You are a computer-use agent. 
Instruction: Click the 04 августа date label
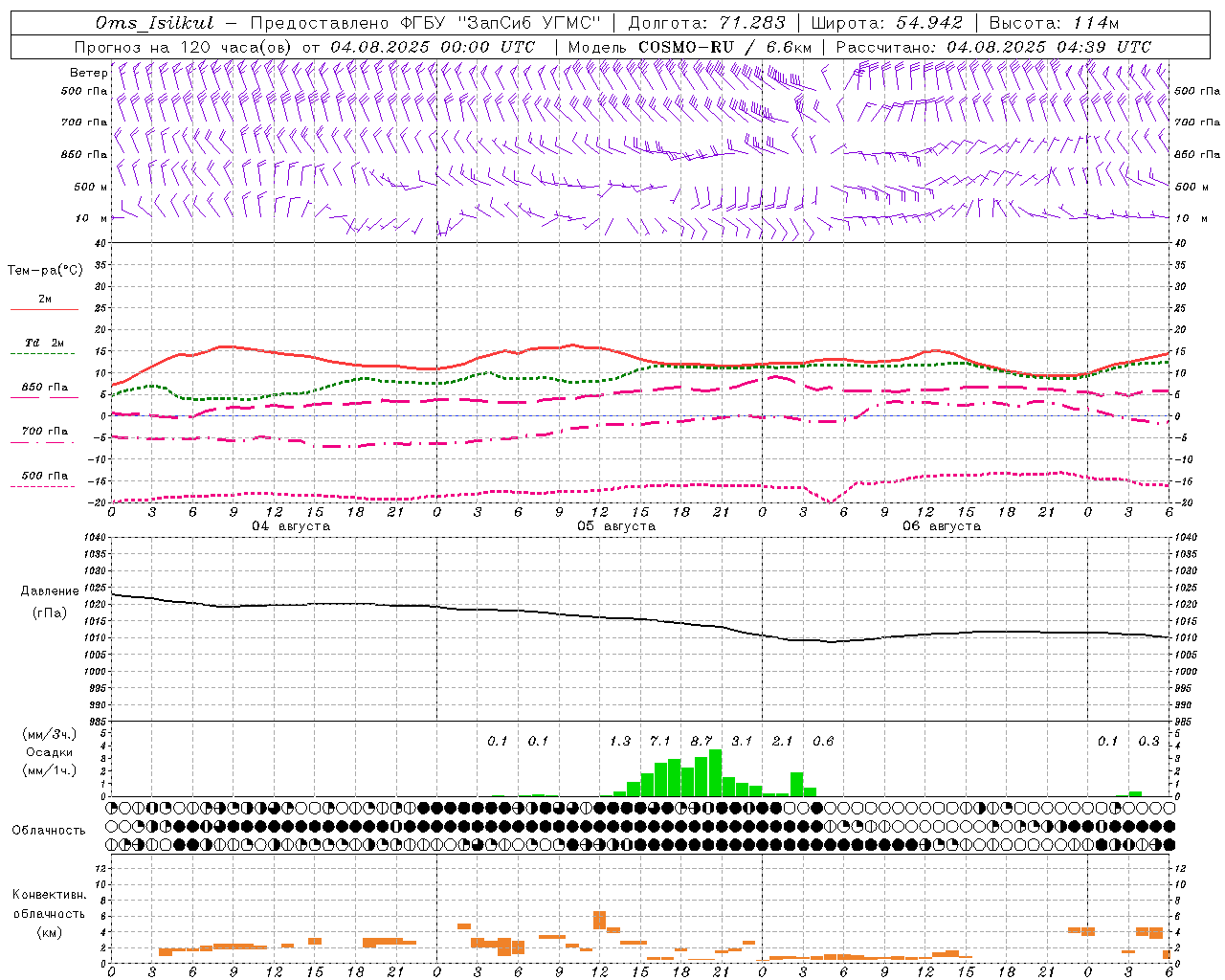291,526
